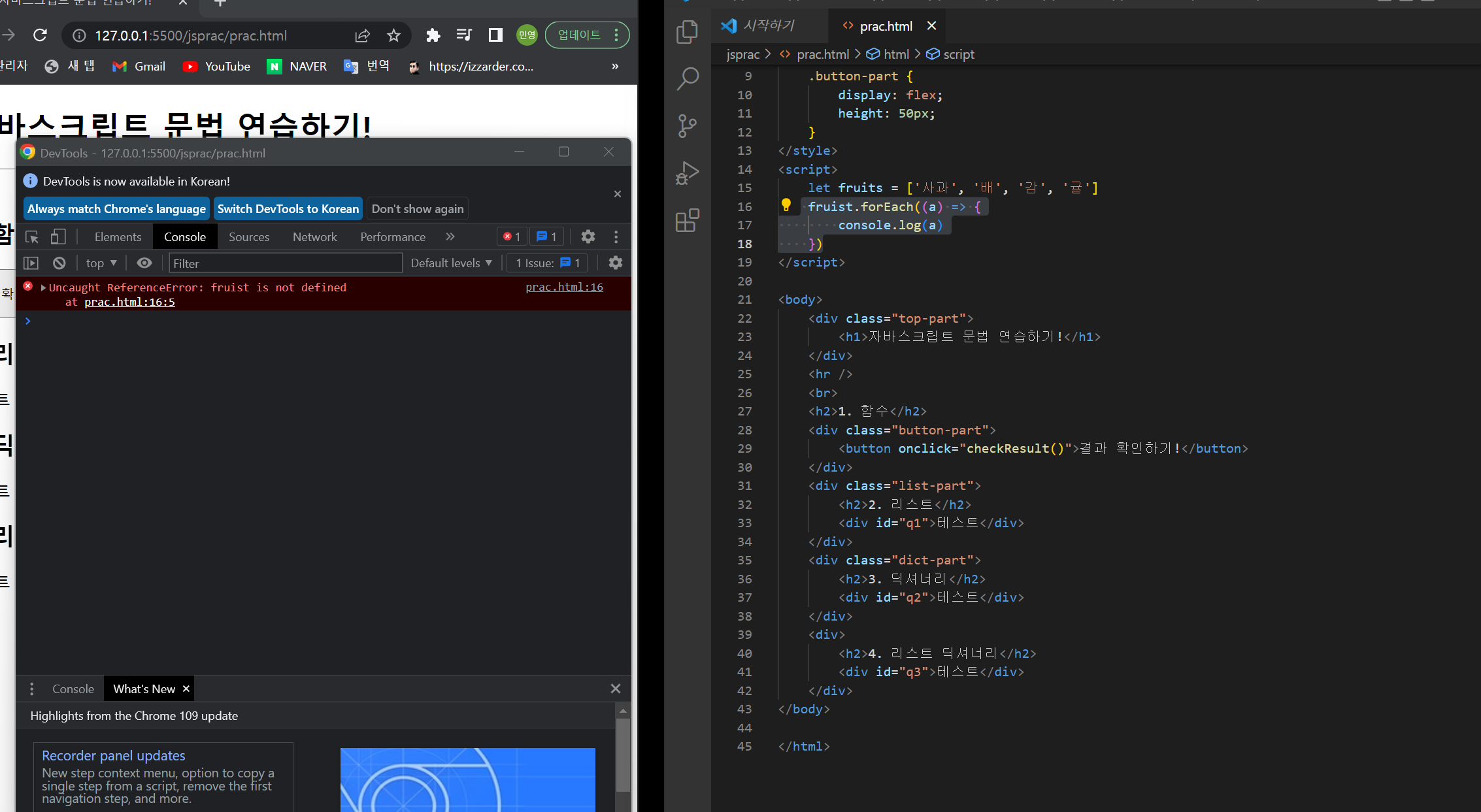
Task: Click the 1 Issue link in console toolbar
Action: pyautogui.click(x=548, y=263)
